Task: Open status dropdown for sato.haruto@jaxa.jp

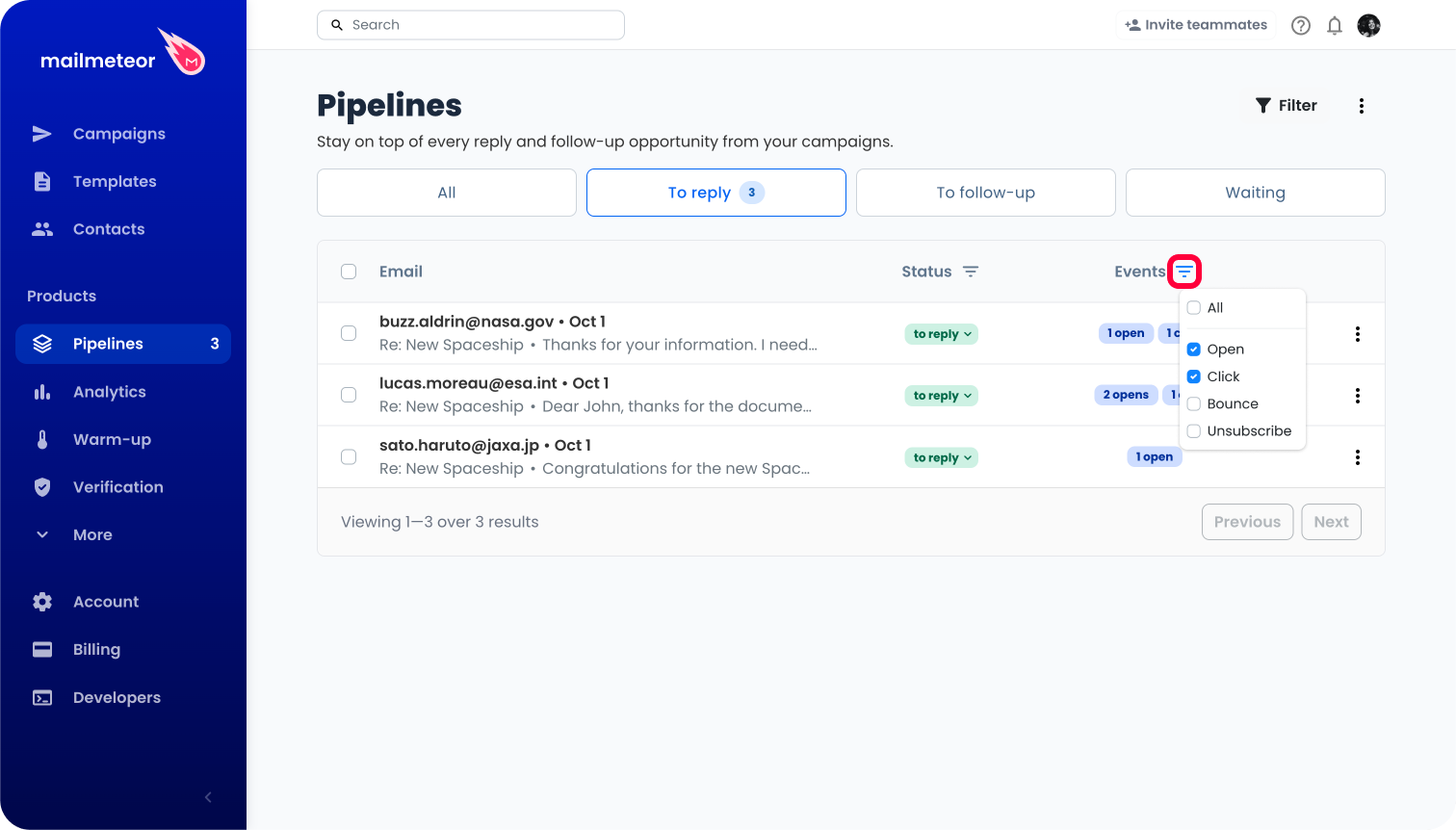Action: click(942, 457)
